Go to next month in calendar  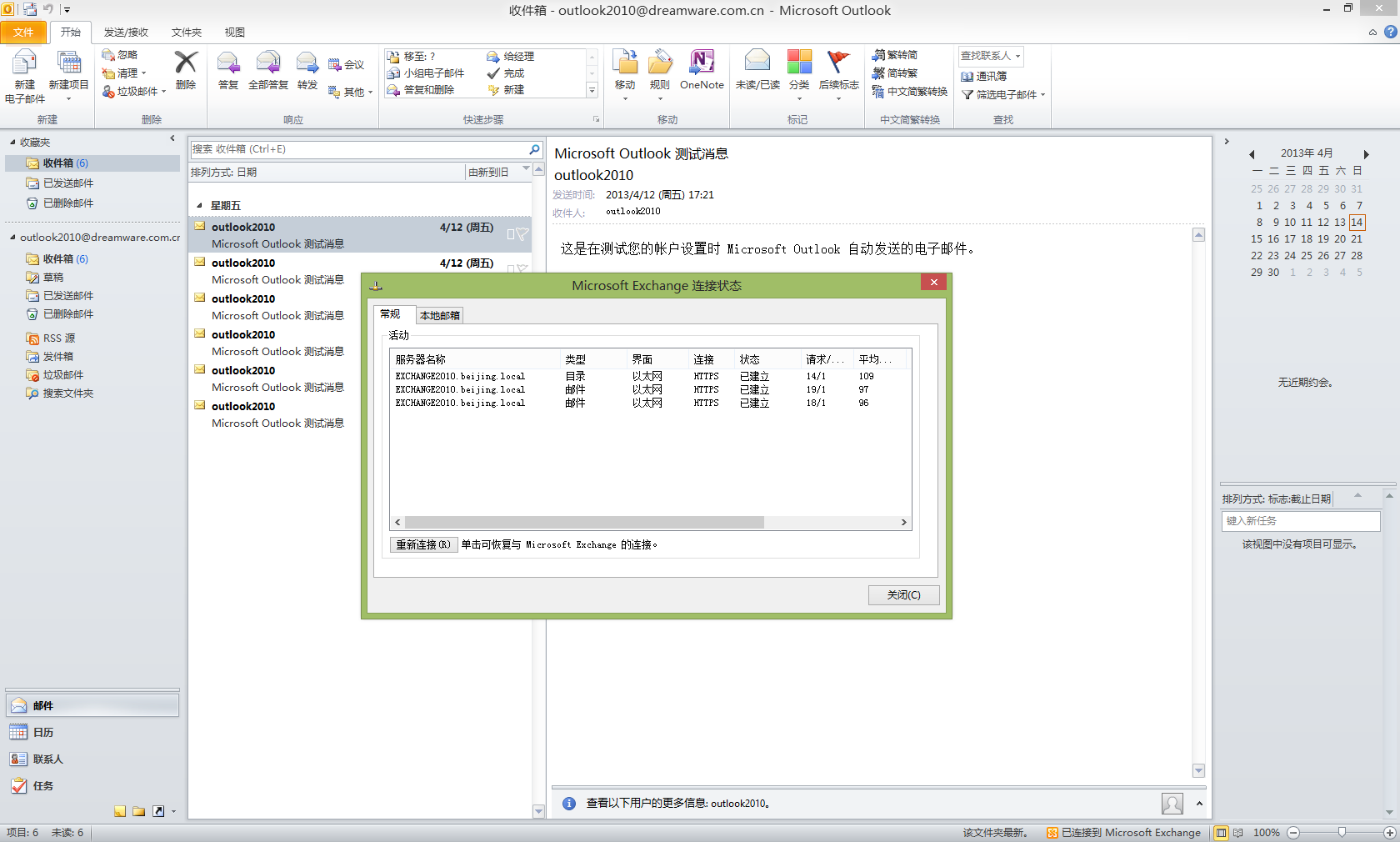(1366, 154)
